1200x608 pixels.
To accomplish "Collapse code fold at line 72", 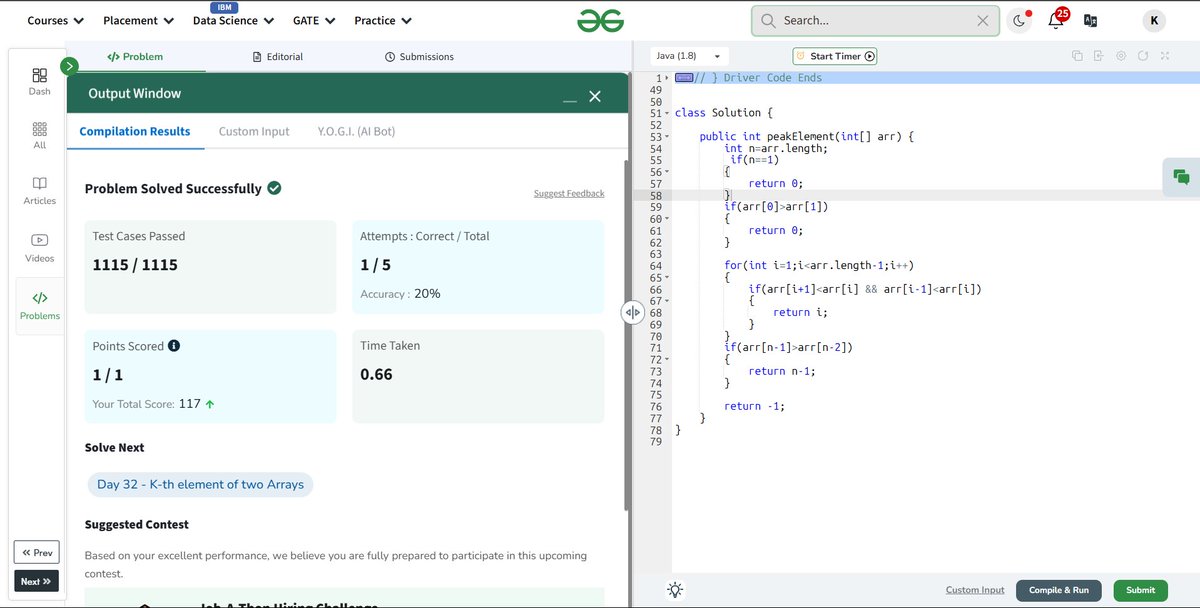I will [666, 360].
